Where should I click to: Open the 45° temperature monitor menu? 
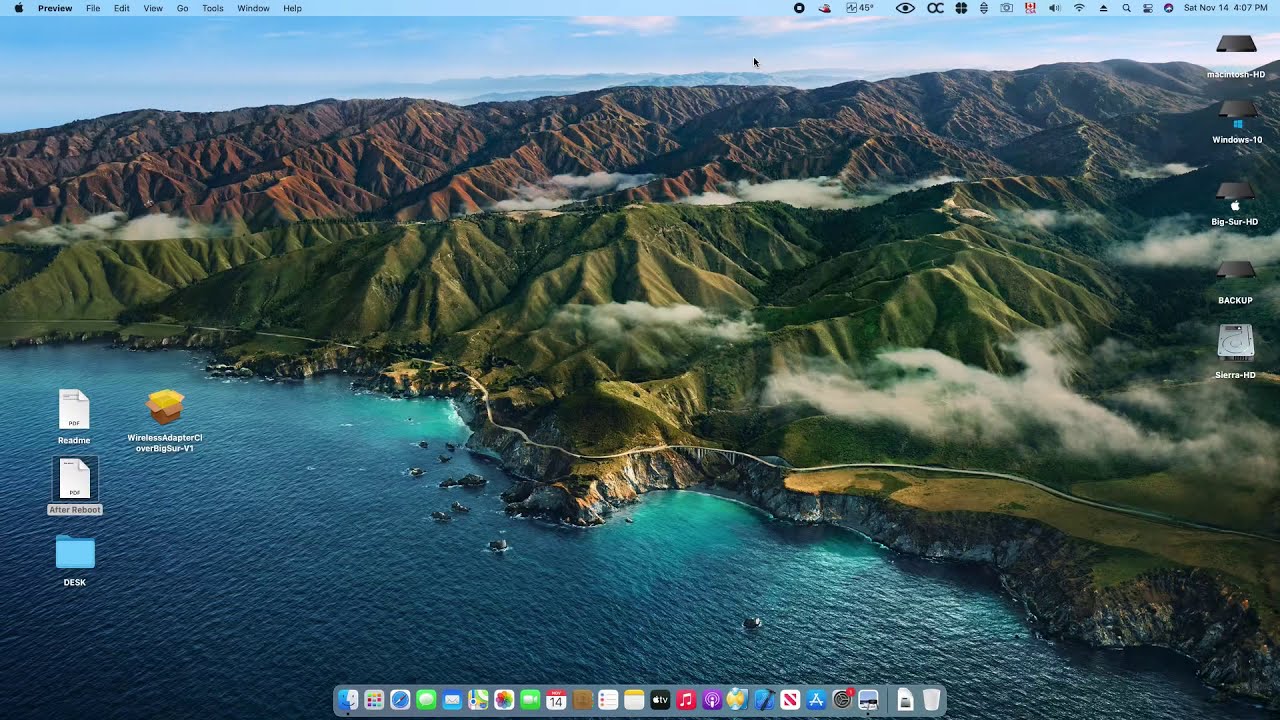click(x=860, y=8)
